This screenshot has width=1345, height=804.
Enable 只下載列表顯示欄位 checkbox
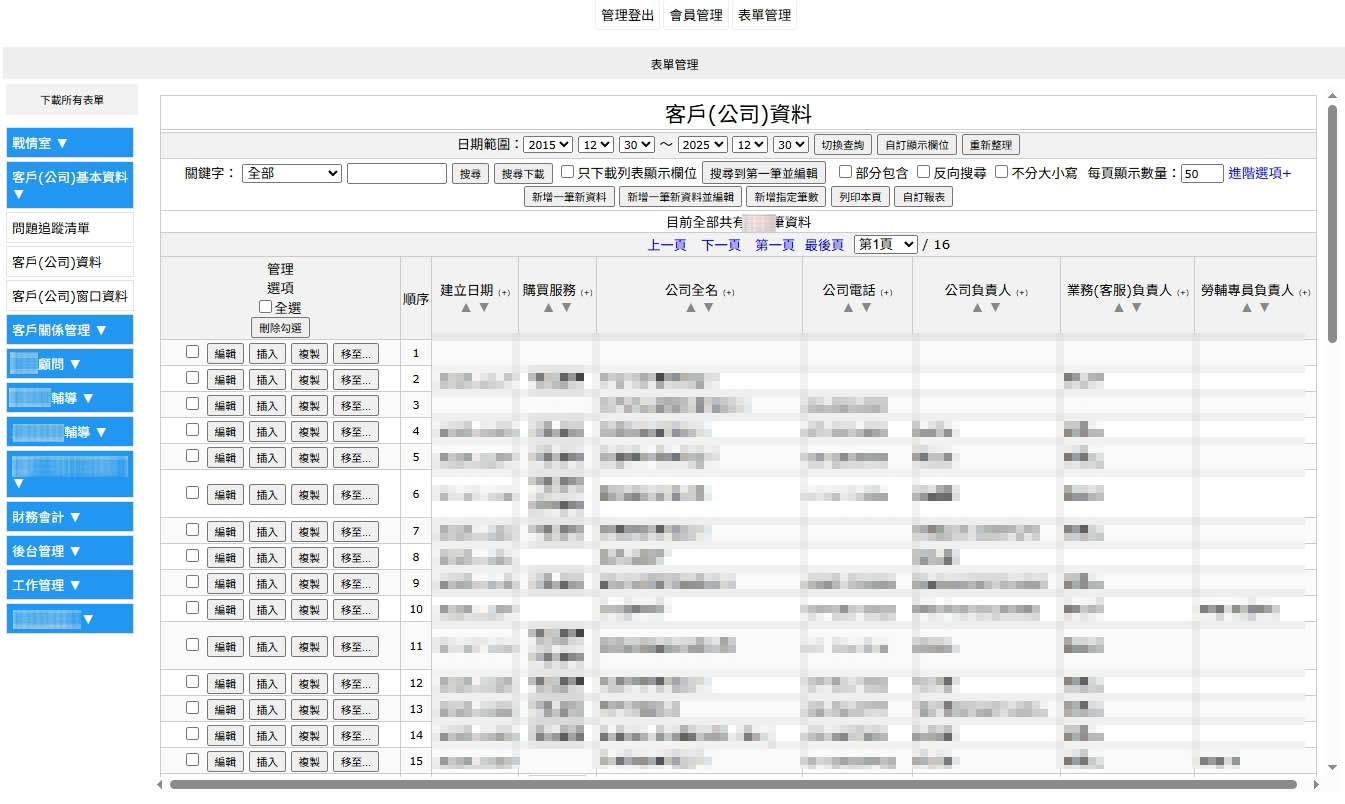[x=567, y=172]
